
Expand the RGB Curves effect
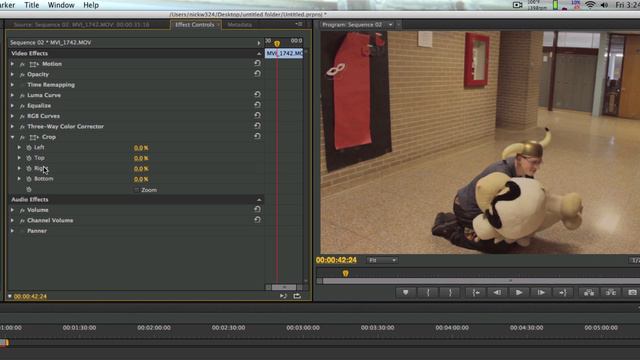(12, 116)
